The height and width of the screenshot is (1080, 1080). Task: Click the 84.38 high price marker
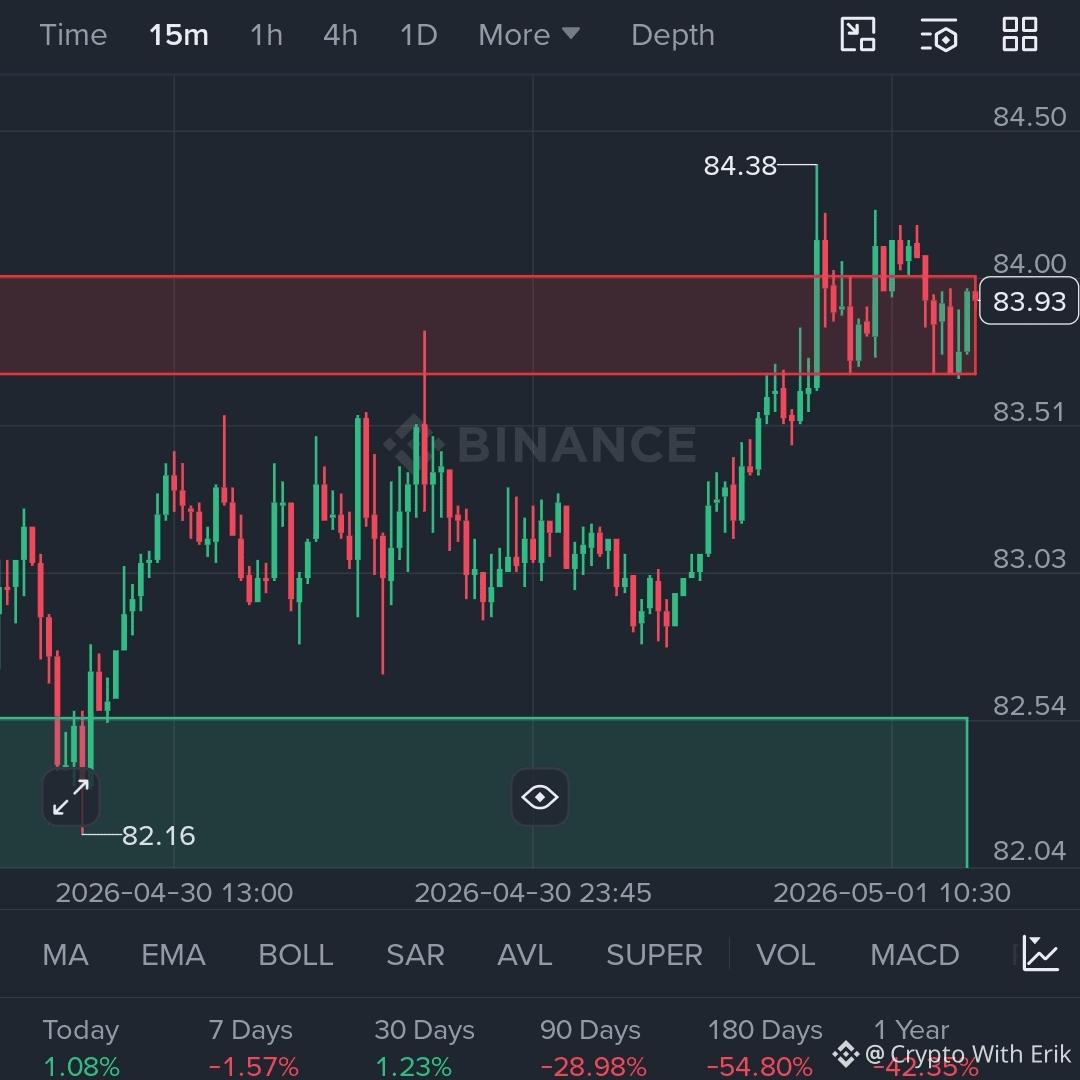[x=740, y=165]
